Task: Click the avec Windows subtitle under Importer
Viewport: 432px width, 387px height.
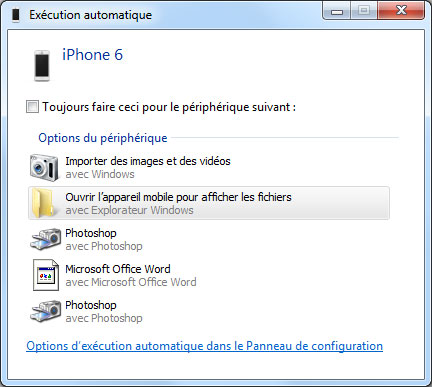Action: [x=100, y=174]
